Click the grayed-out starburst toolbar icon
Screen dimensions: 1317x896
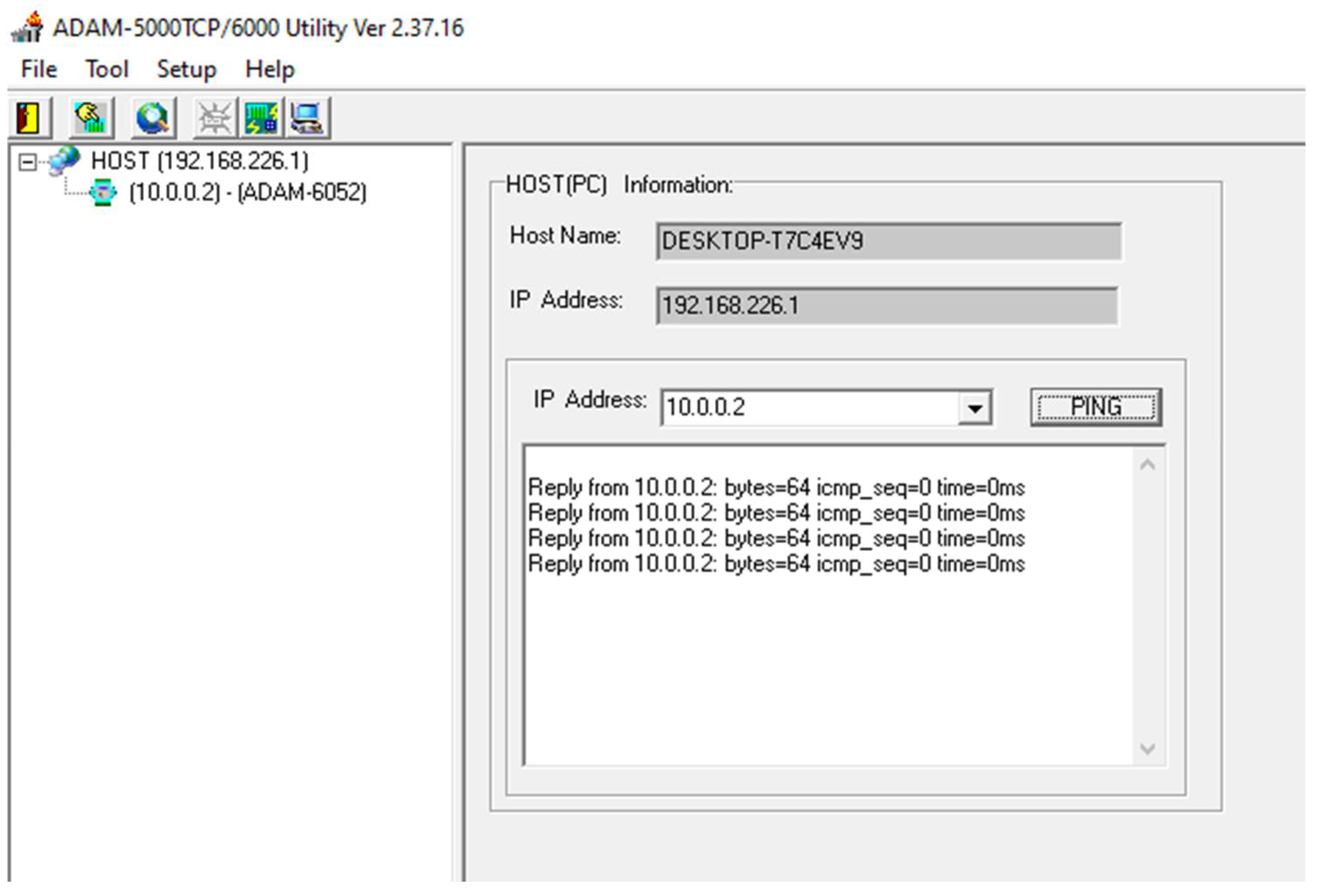coord(214,118)
